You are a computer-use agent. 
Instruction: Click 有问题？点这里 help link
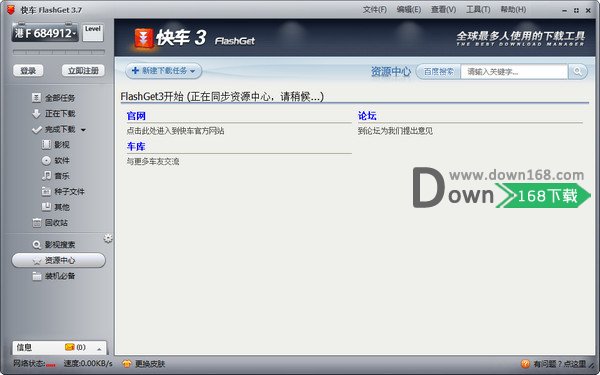(x=559, y=364)
